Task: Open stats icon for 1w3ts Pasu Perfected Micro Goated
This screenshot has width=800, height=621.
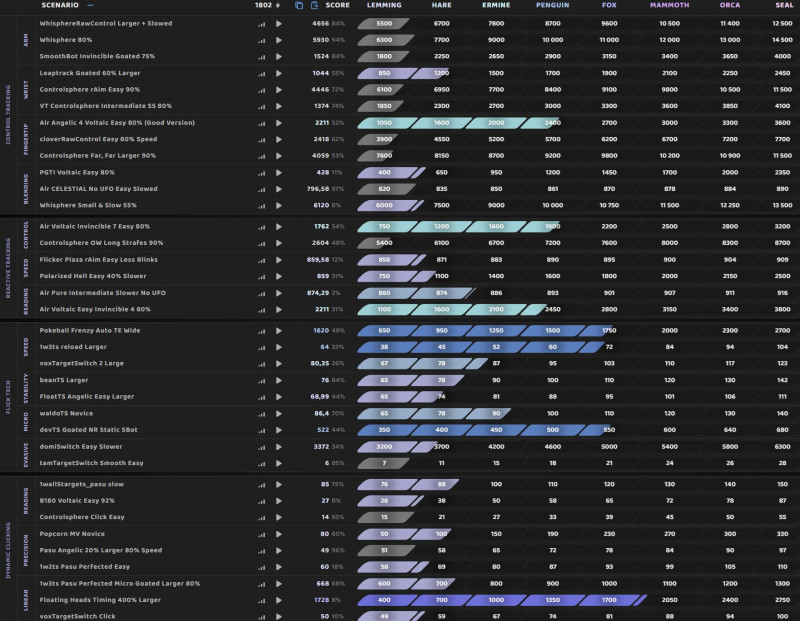Action: [x=262, y=584]
